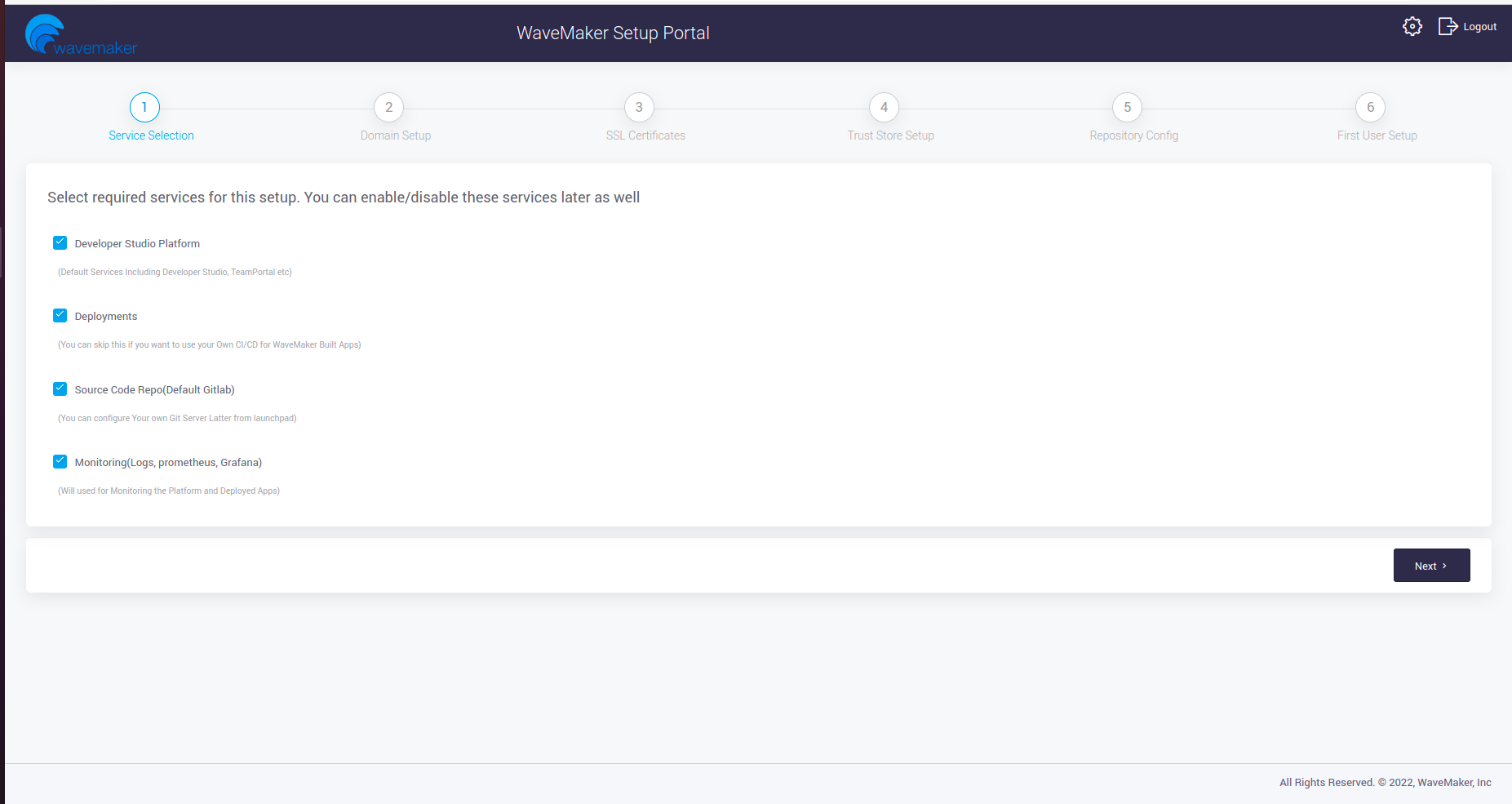The width and height of the screenshot is (1512, 804).
Task: Select the Repository Config step label
Action: 1133,135
